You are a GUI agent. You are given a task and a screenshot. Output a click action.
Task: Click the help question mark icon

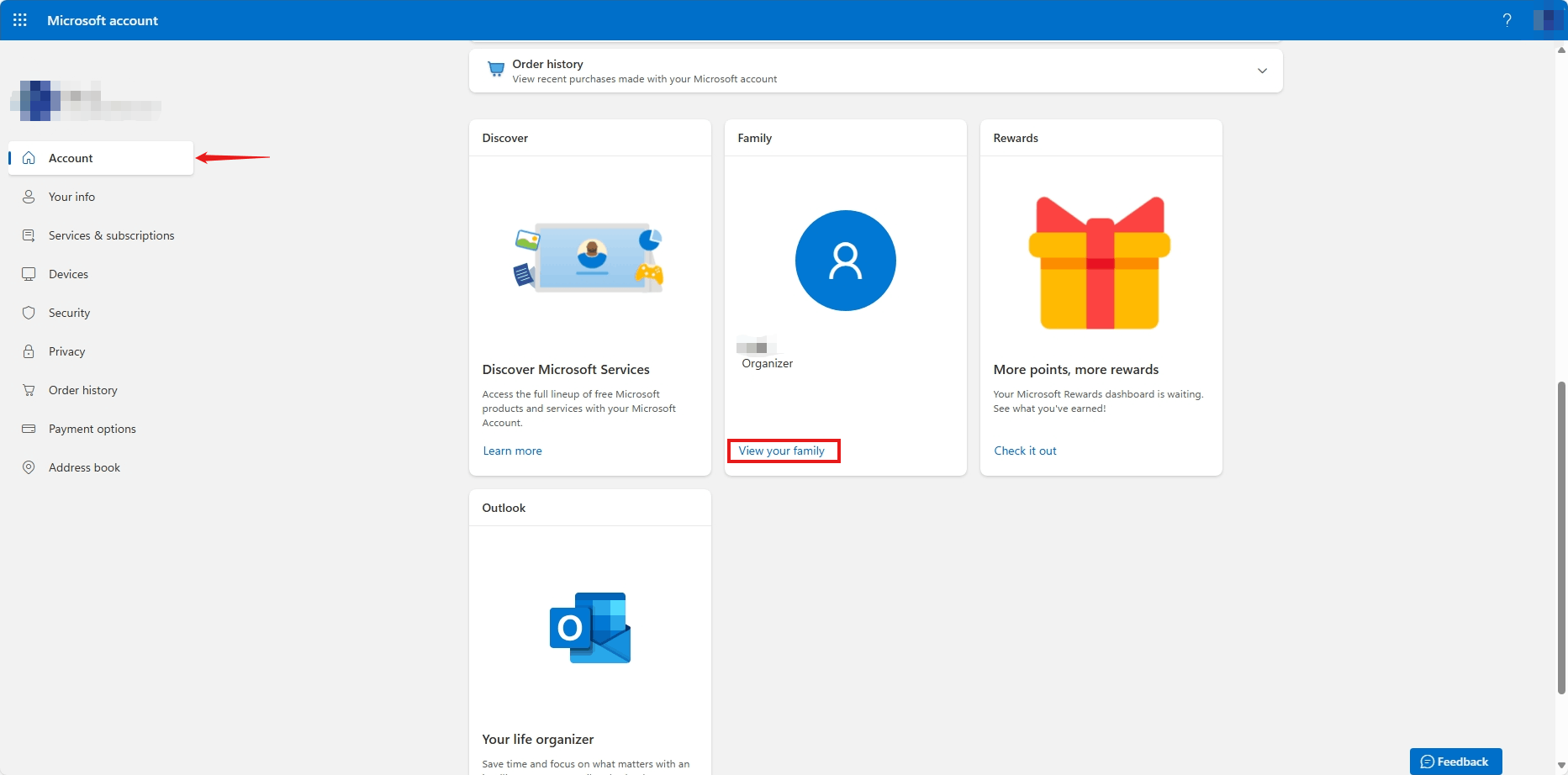tap(1507, 20)
